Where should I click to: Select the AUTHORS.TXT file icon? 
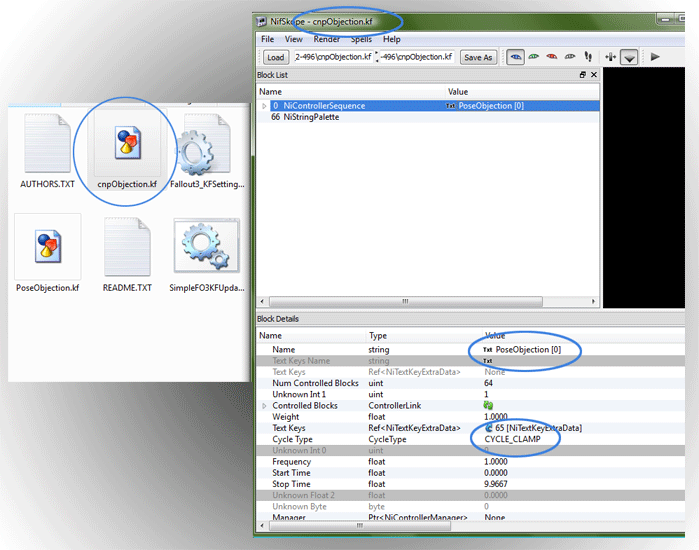click(47, 143)
